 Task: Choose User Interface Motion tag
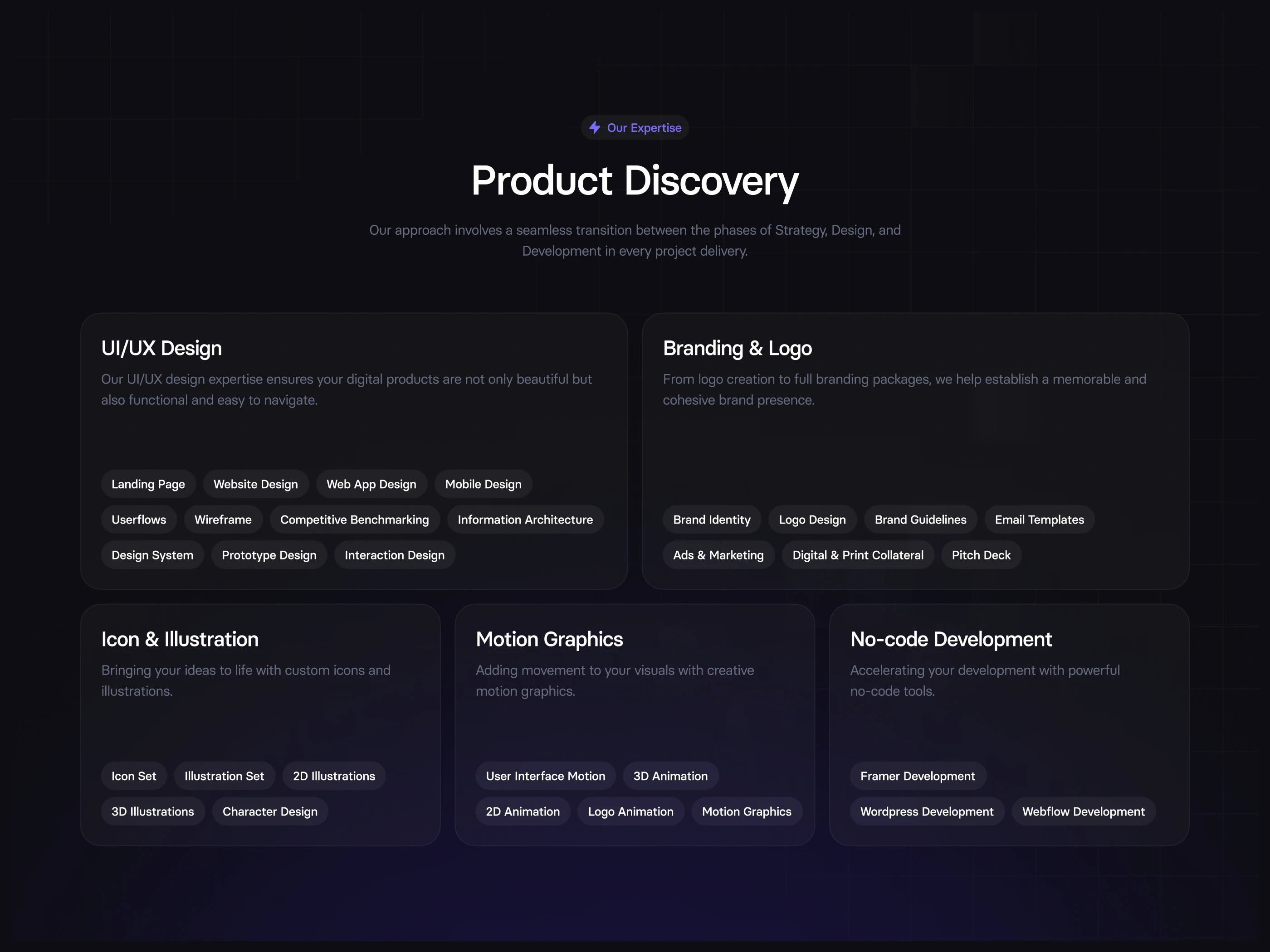tap(546, 776)
